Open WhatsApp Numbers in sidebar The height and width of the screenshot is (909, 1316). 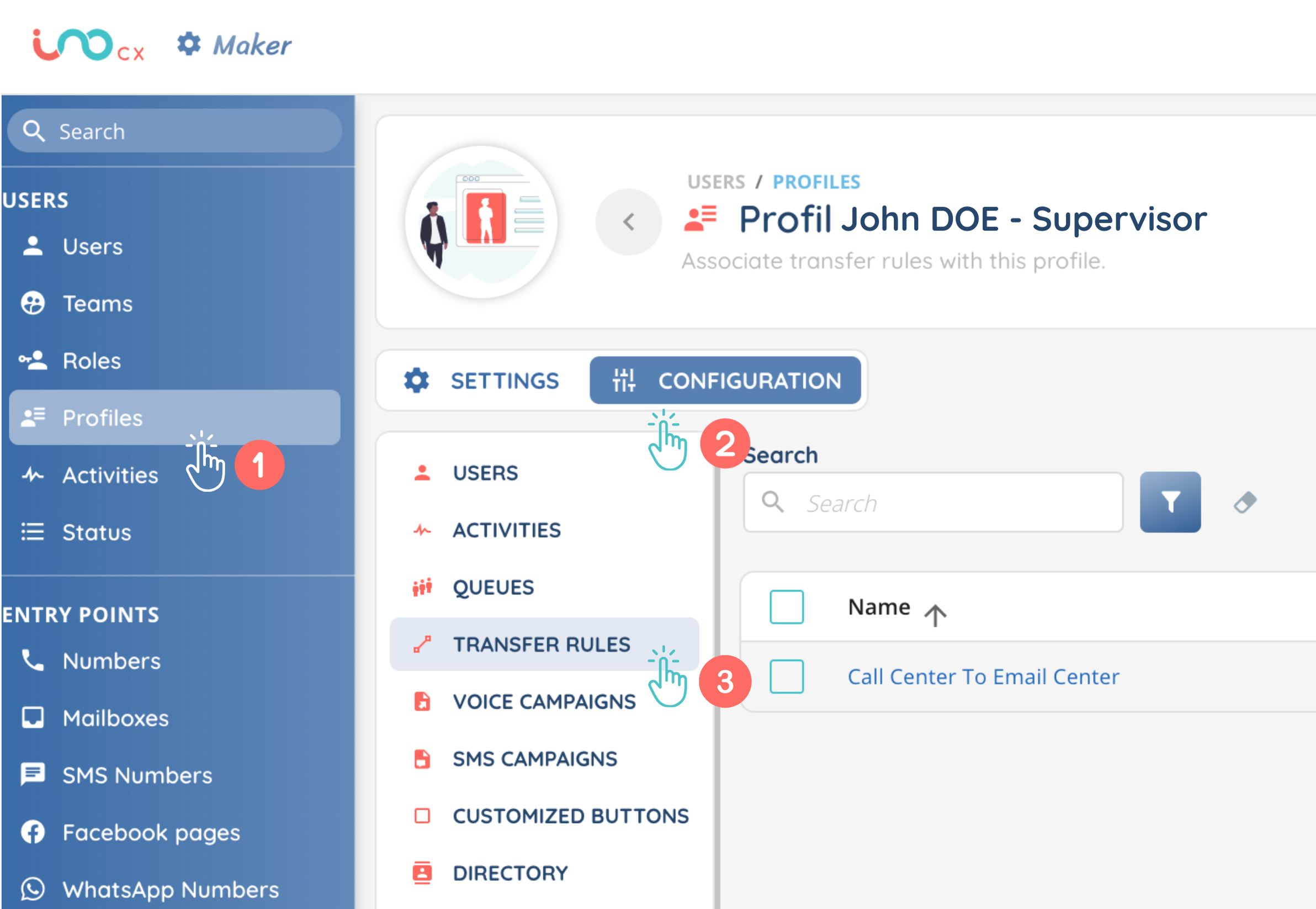pos(170,889)
